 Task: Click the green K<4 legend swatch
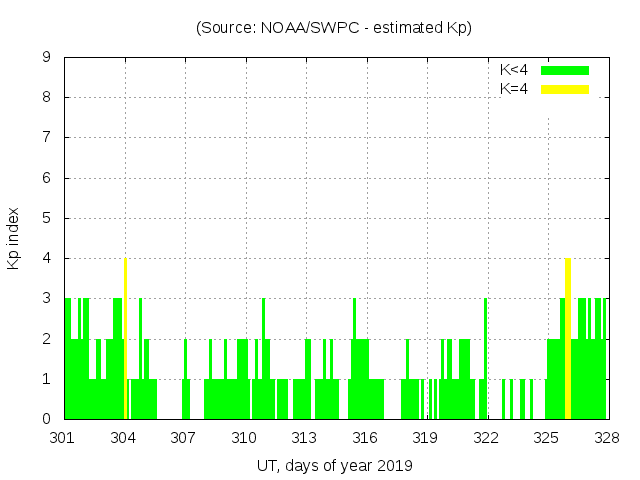[x=565, y=70]
